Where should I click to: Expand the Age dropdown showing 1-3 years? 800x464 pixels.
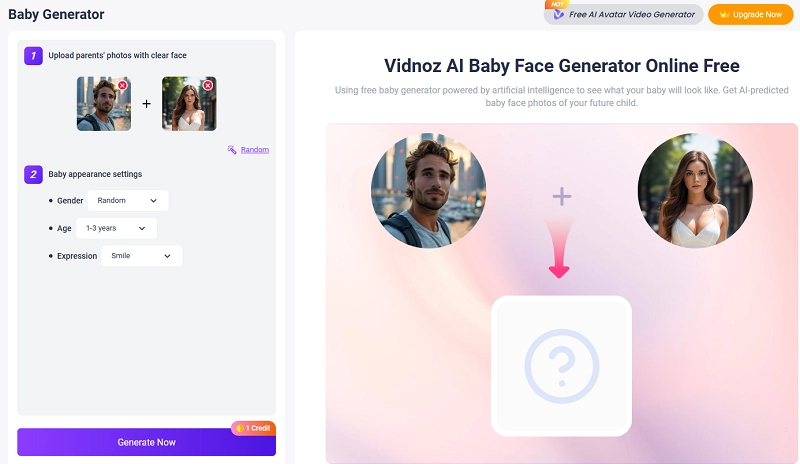[x=116, y=229]
